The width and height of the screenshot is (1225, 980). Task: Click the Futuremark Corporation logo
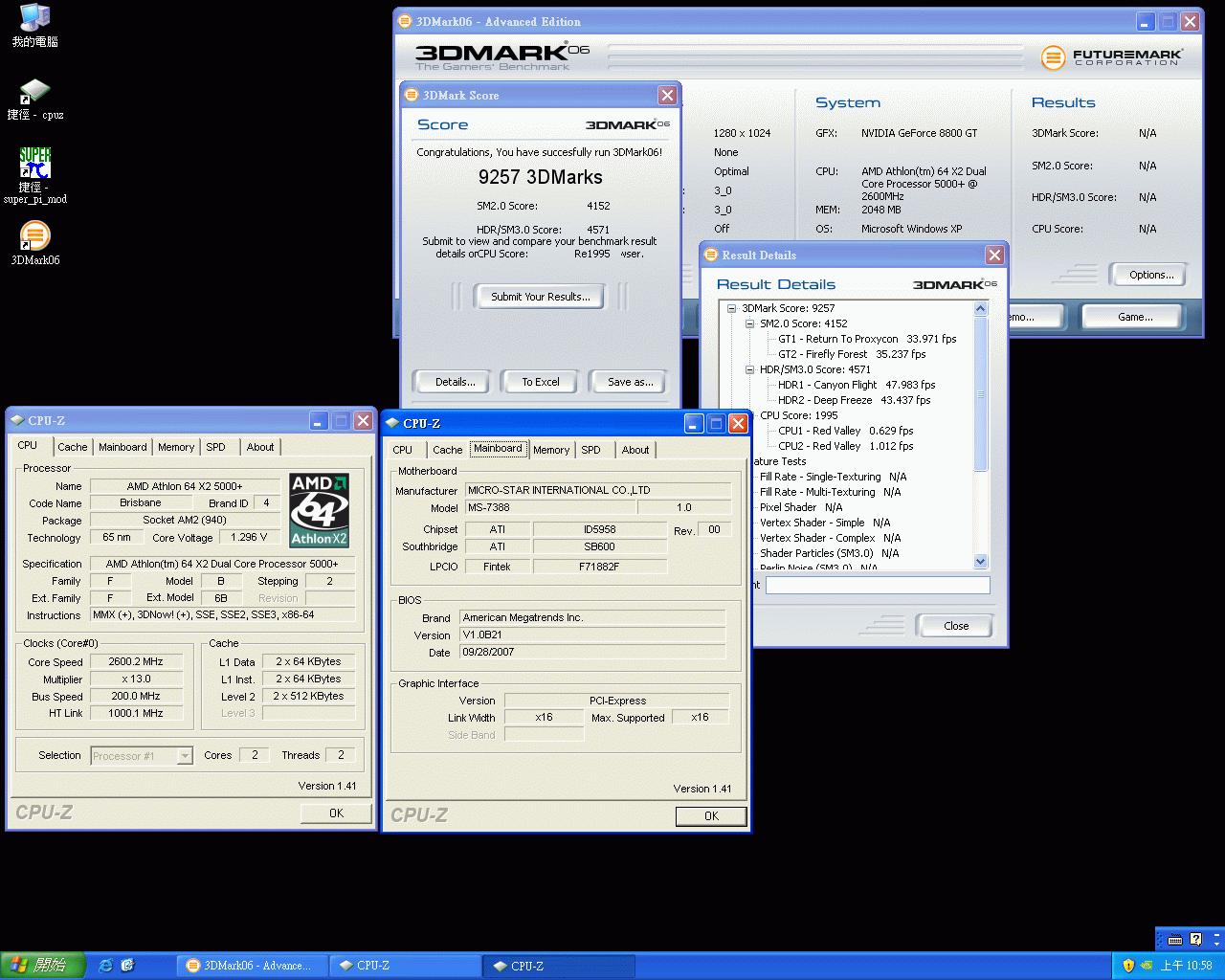click(x=1112, y=57)
